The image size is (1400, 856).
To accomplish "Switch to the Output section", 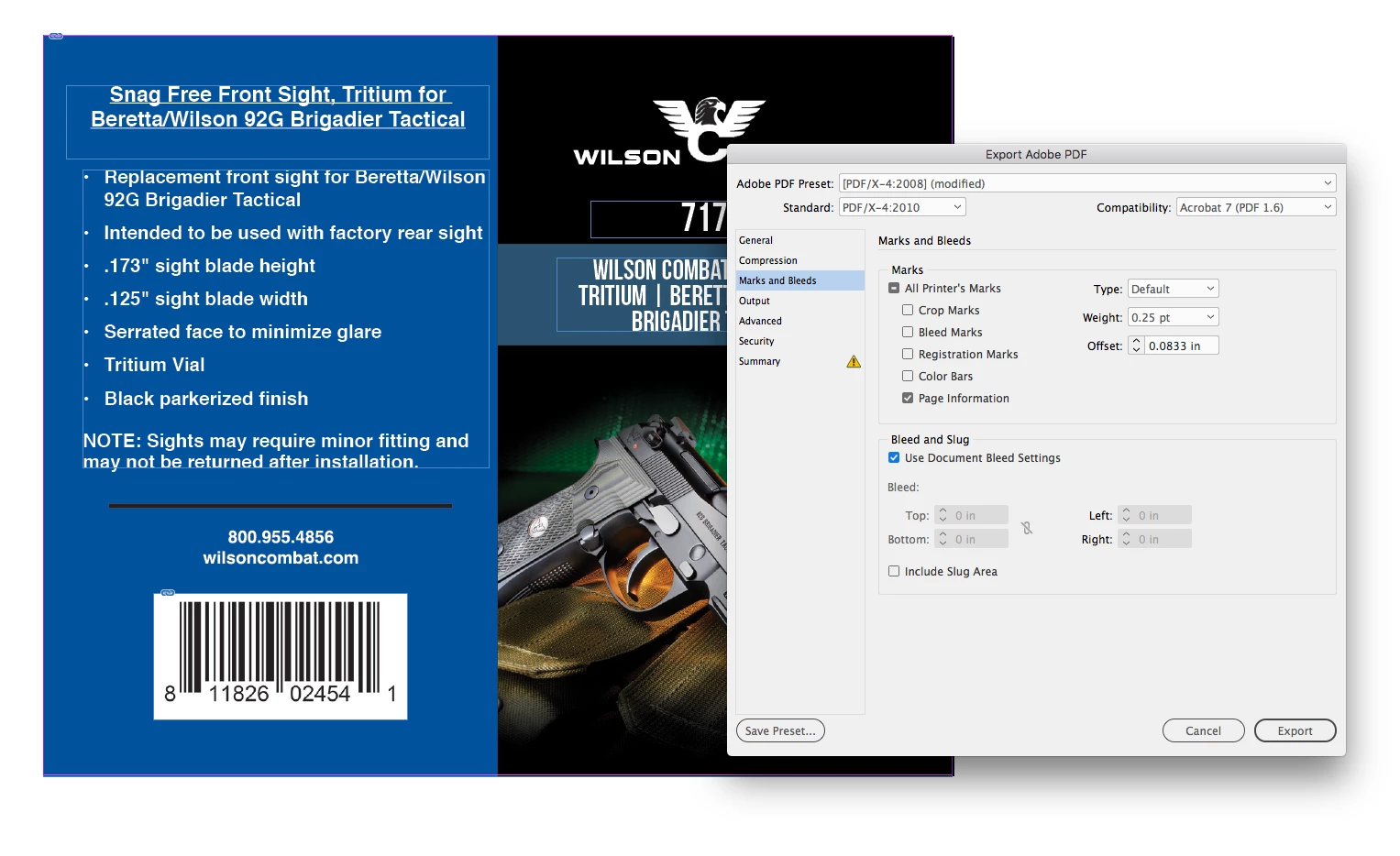I will click(799, 301).
